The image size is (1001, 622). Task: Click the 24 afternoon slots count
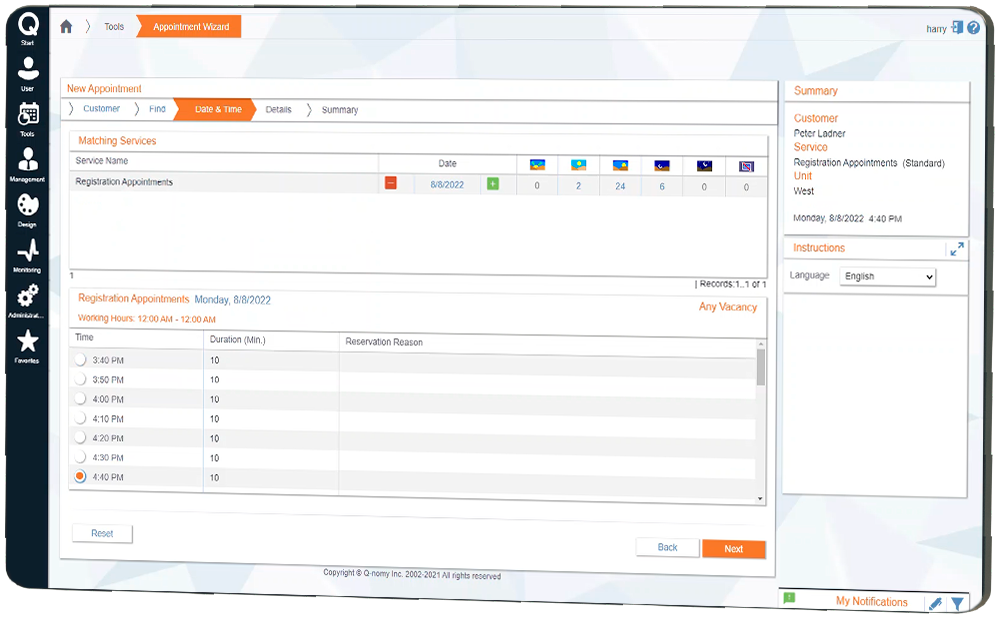coord(620,186)
